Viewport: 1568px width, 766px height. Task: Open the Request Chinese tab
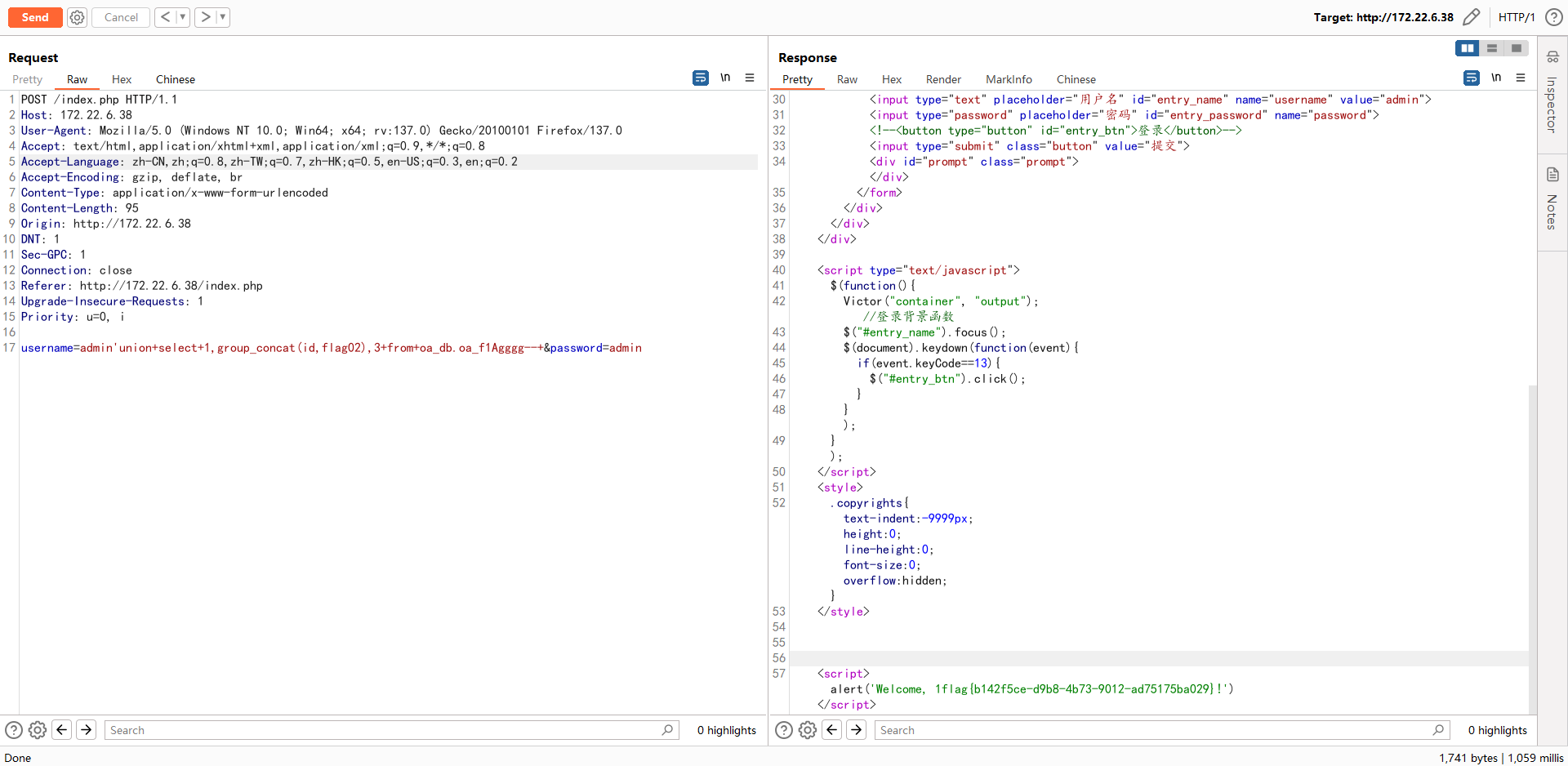point(176,79)
